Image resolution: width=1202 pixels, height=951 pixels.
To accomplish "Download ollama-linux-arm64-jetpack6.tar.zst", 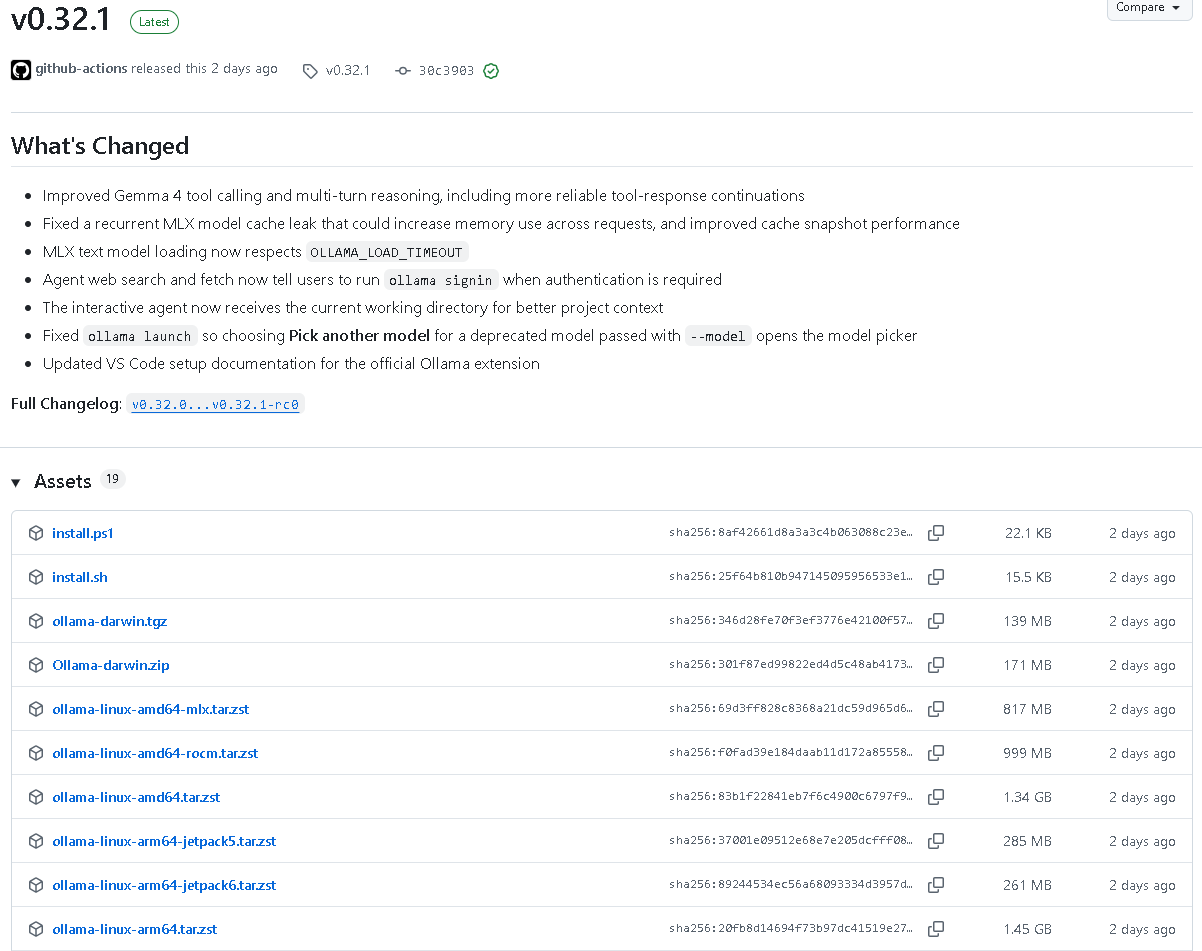I will pyautogui.click(x=164, y=885).
